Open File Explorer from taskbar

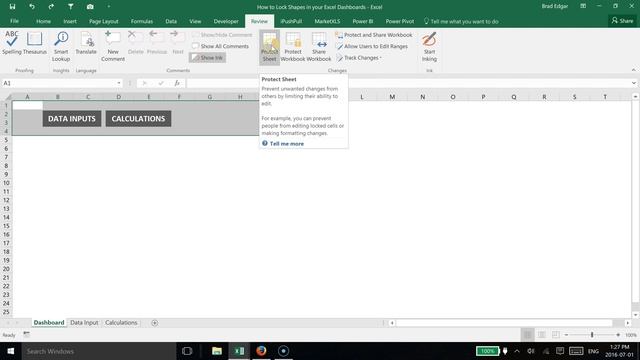[217, 351]
